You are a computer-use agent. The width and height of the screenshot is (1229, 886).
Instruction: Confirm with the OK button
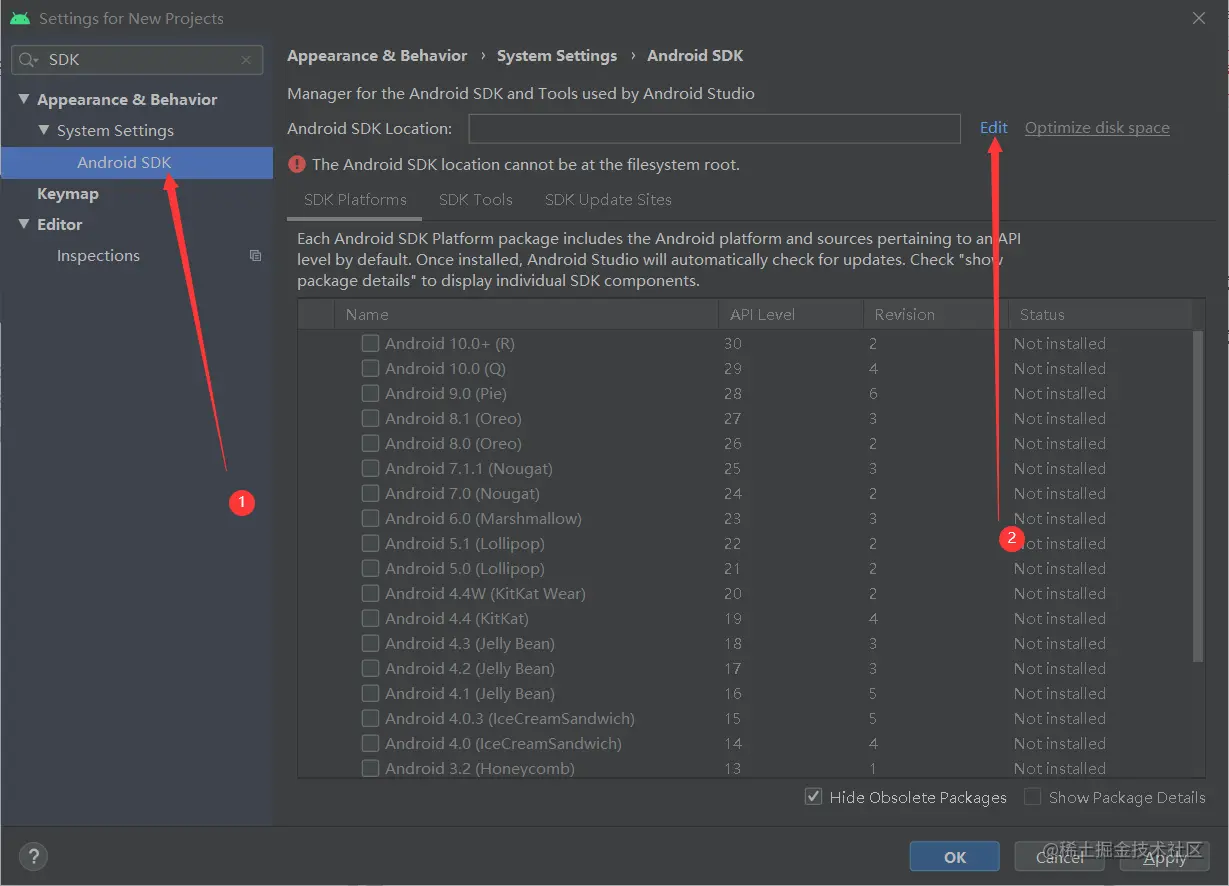[x=955, y=857]
